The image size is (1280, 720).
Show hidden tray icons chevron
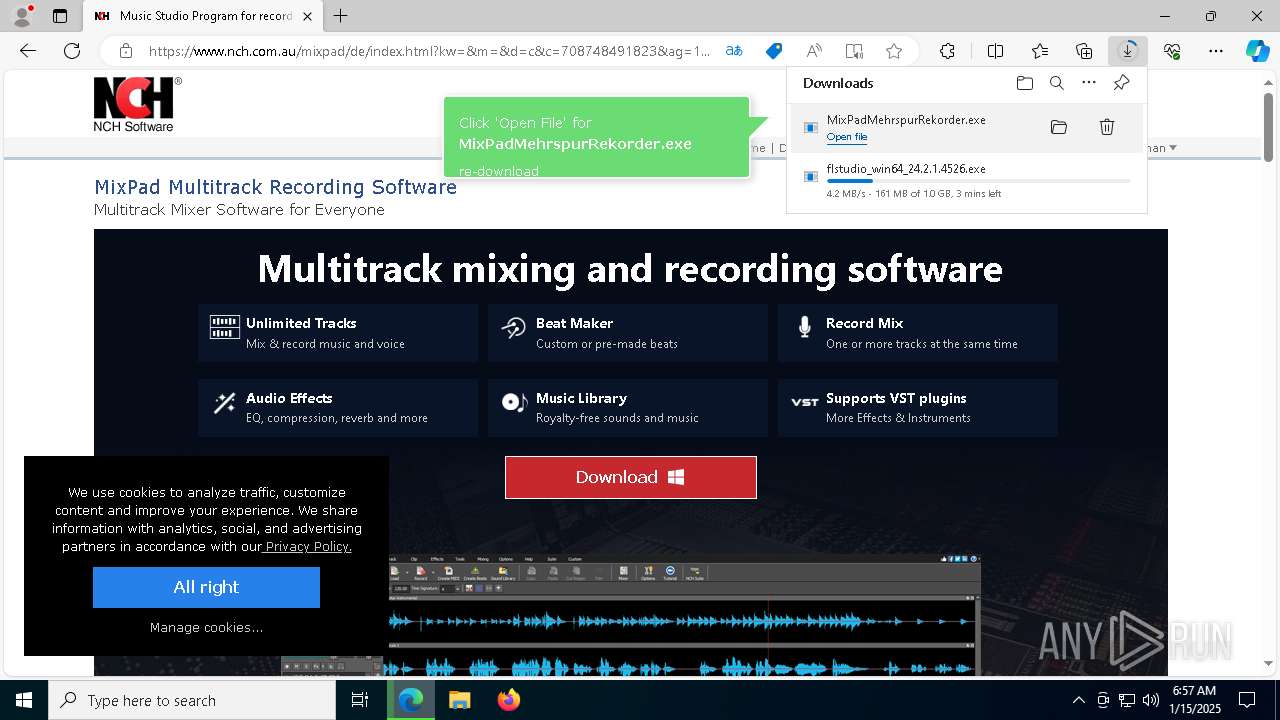1078,700
